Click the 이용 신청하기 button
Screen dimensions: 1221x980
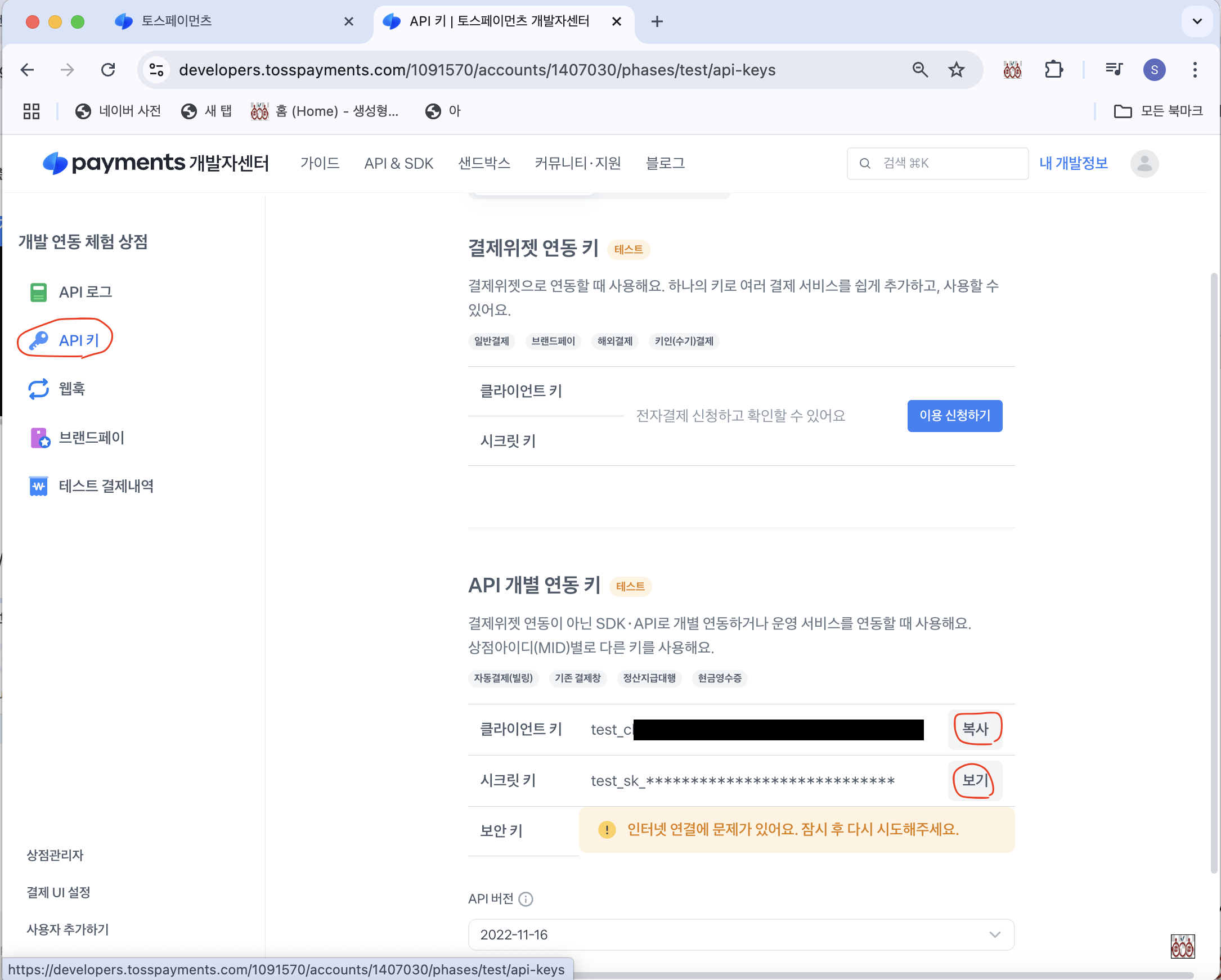(954, 416)
